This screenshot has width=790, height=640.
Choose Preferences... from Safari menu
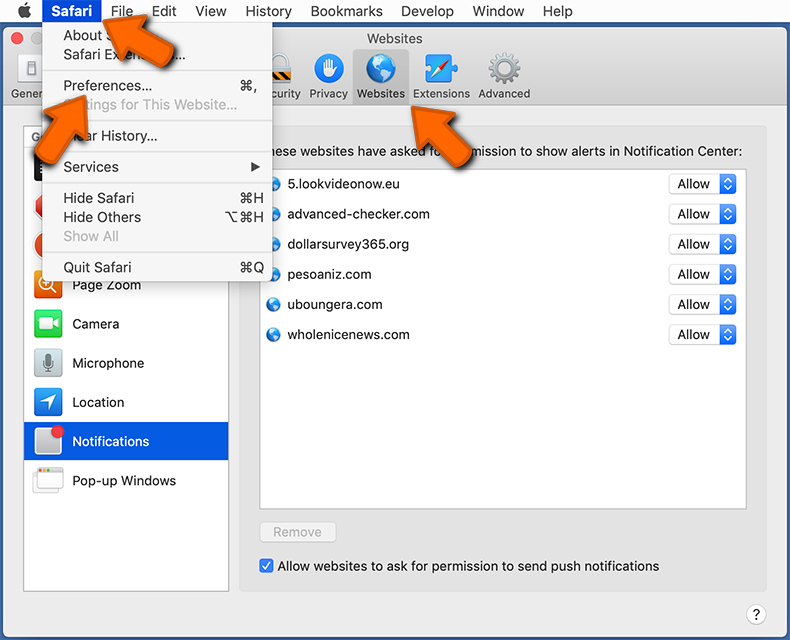click(x=157, y=86)
